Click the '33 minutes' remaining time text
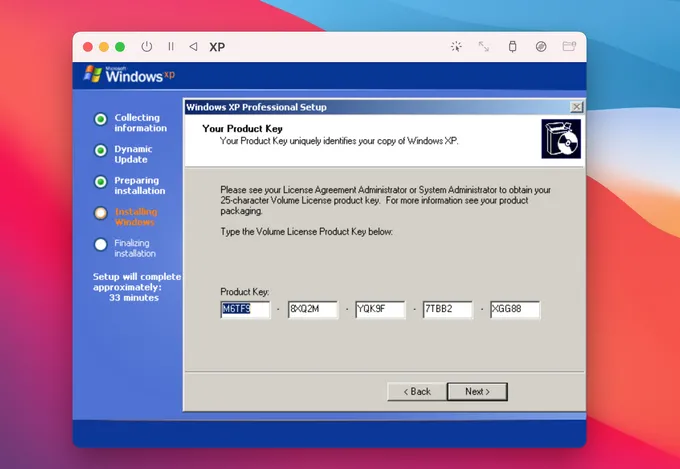This screenshot has width=680, height=469. click(x=134, y=298)
